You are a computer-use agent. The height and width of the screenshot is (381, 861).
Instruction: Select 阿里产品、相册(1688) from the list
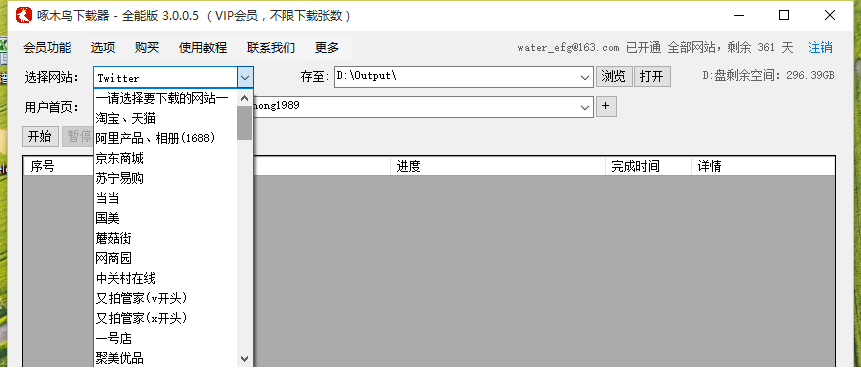coord(166,138)
